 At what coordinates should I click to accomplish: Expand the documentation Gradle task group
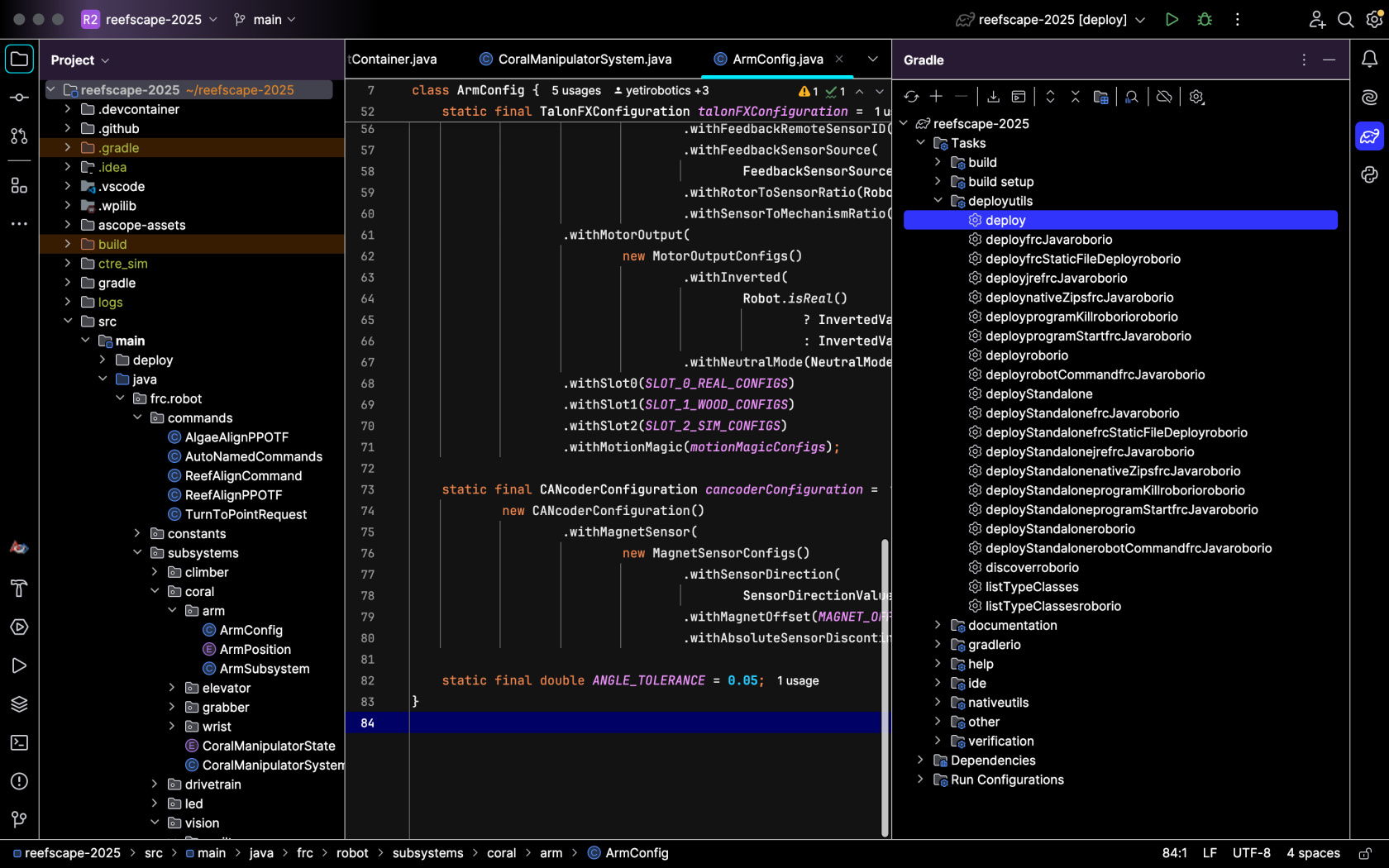[938, 625]
